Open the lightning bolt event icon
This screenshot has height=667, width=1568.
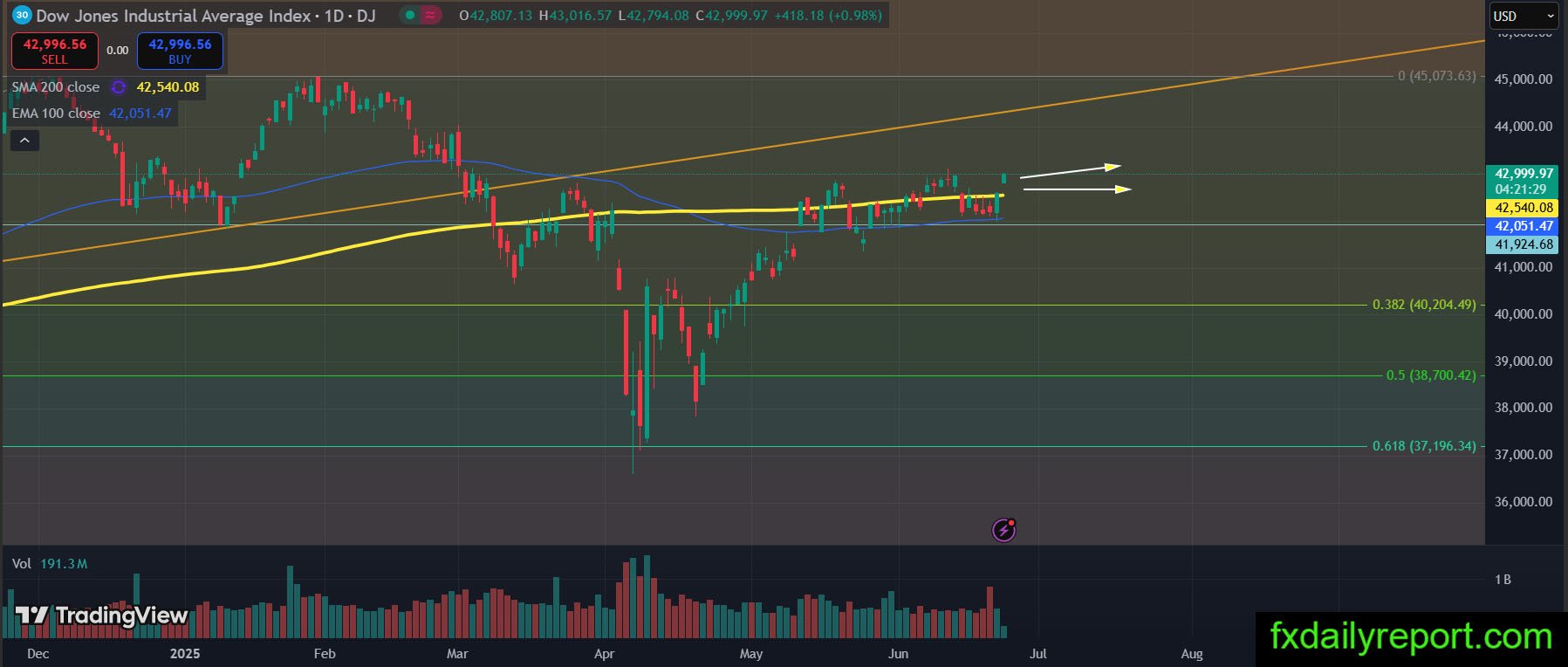pos(1003,529)
